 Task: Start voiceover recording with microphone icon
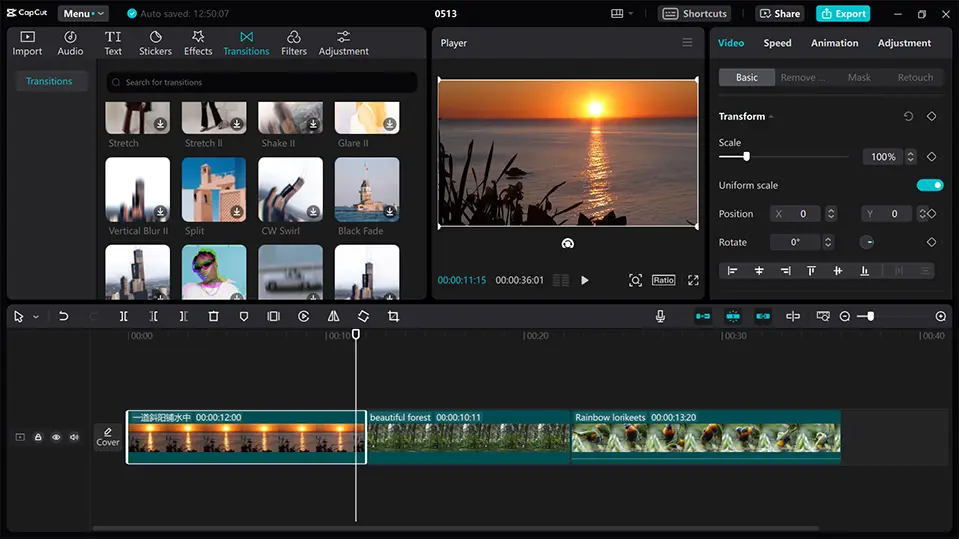tap(660, 316)
